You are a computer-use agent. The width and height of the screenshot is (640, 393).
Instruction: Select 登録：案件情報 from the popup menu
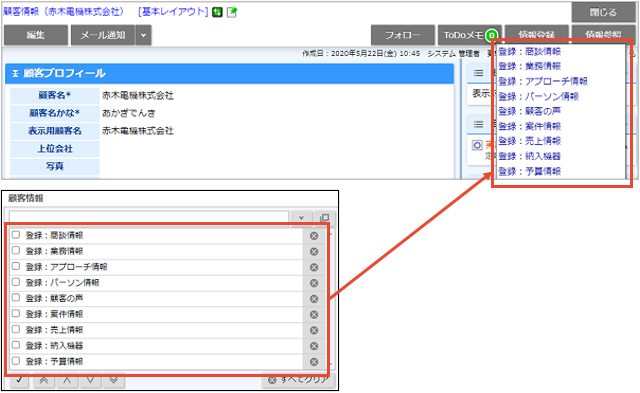point(529,126)
